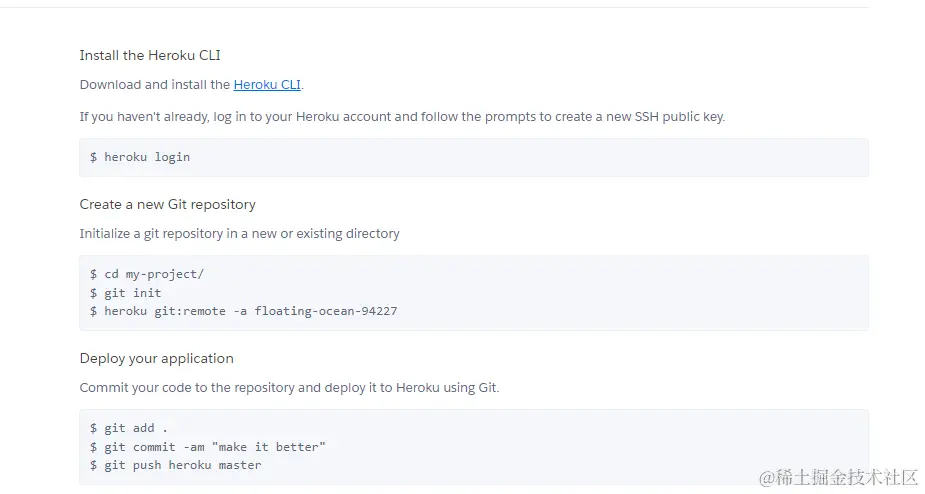
Task: Click the "Initialize a git repository" description
Action: [240, 234]
